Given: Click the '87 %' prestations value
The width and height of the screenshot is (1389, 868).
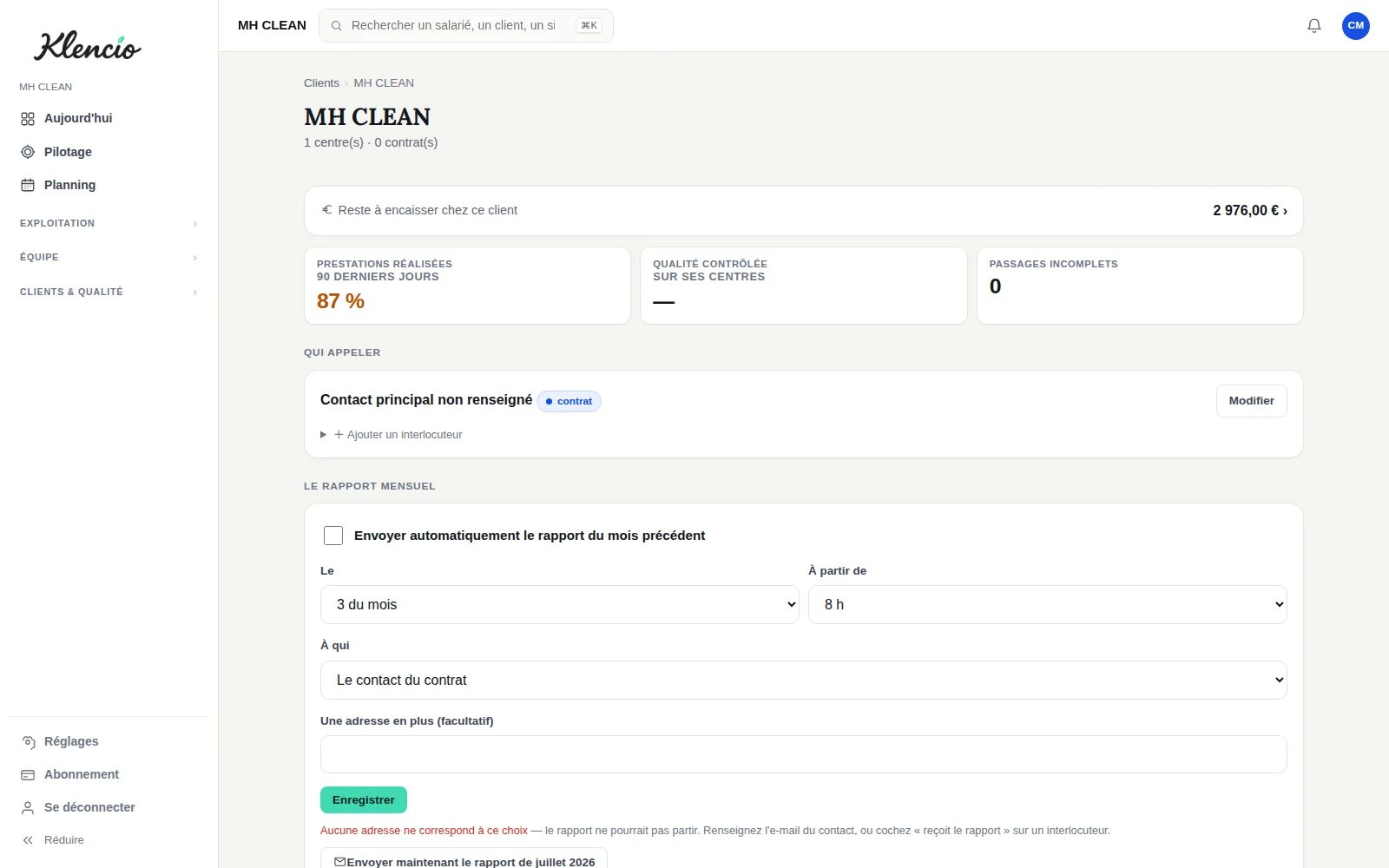Looking at the screenshot, I should coord(340,301).
